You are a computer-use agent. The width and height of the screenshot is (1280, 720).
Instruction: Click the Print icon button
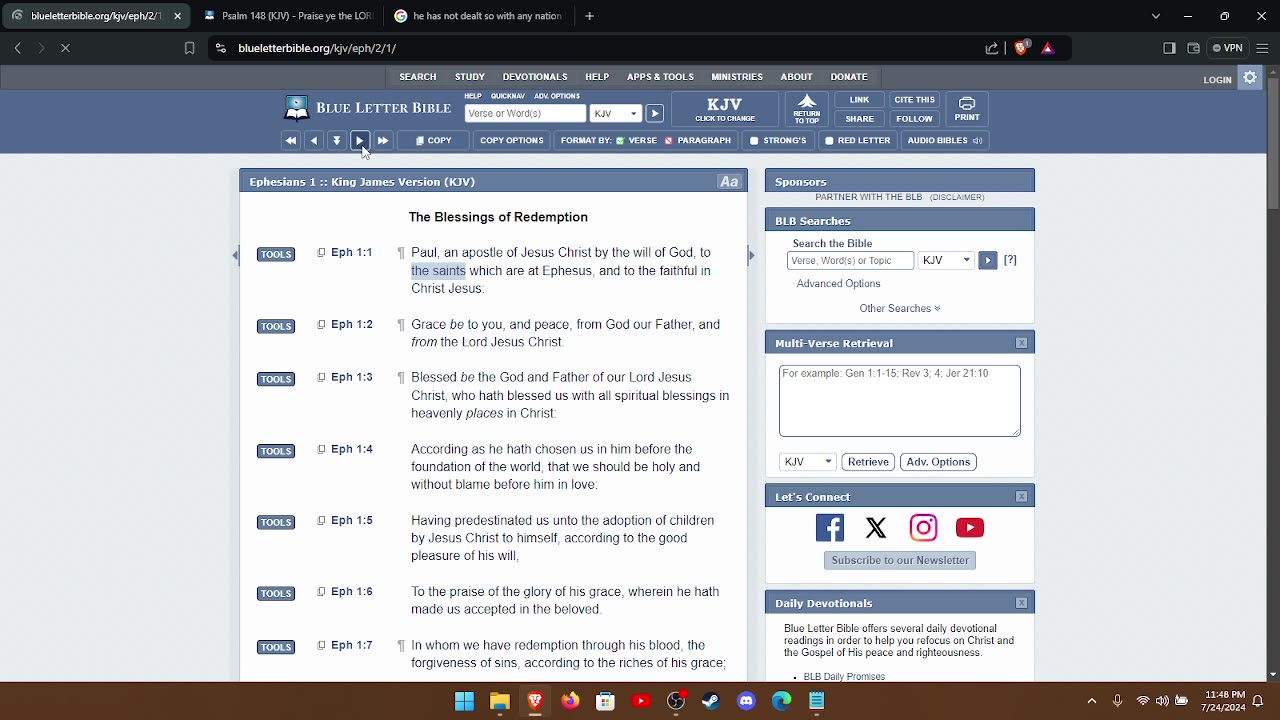[x=966, y=109]
